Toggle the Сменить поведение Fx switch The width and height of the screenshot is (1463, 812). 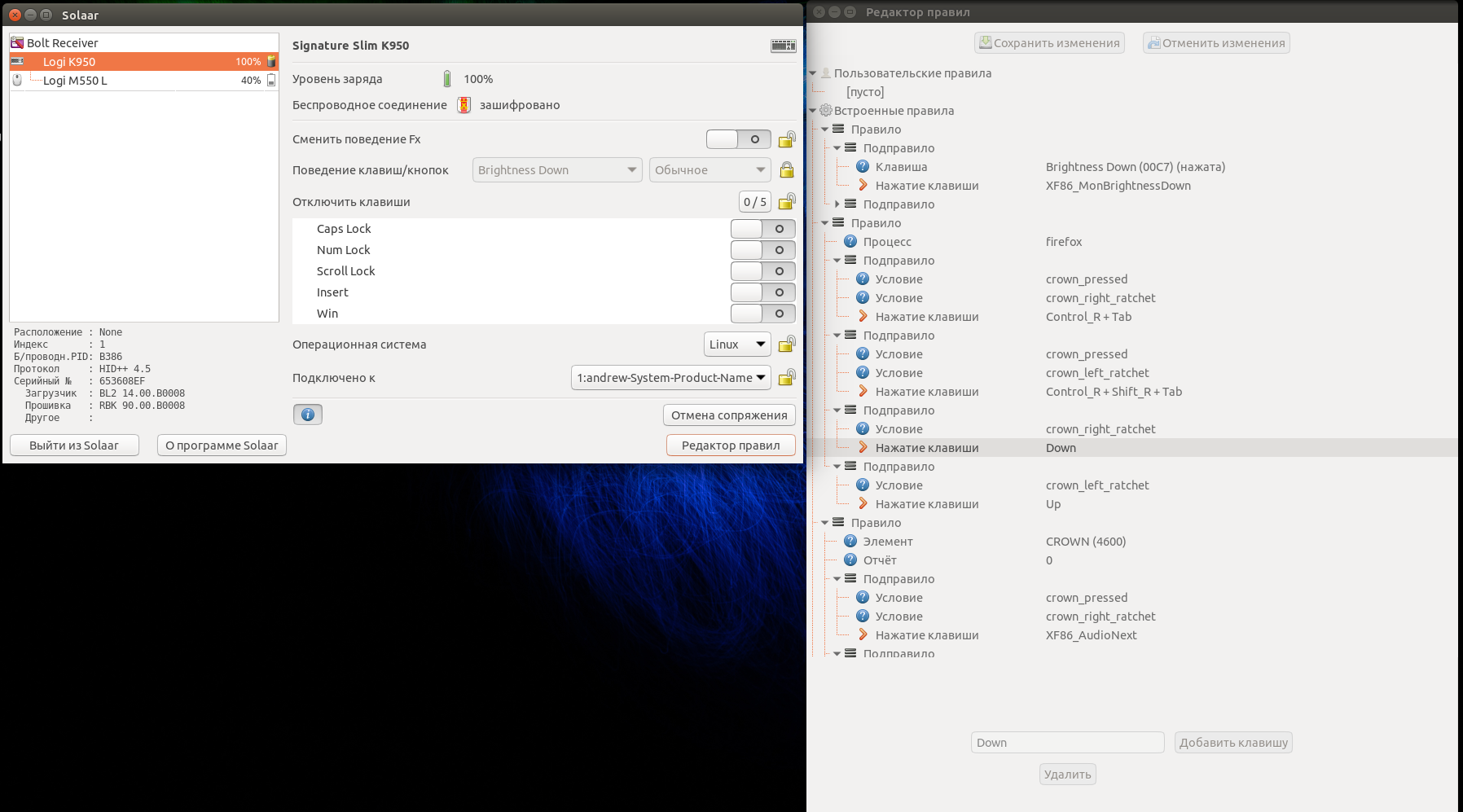click(738, 139)
